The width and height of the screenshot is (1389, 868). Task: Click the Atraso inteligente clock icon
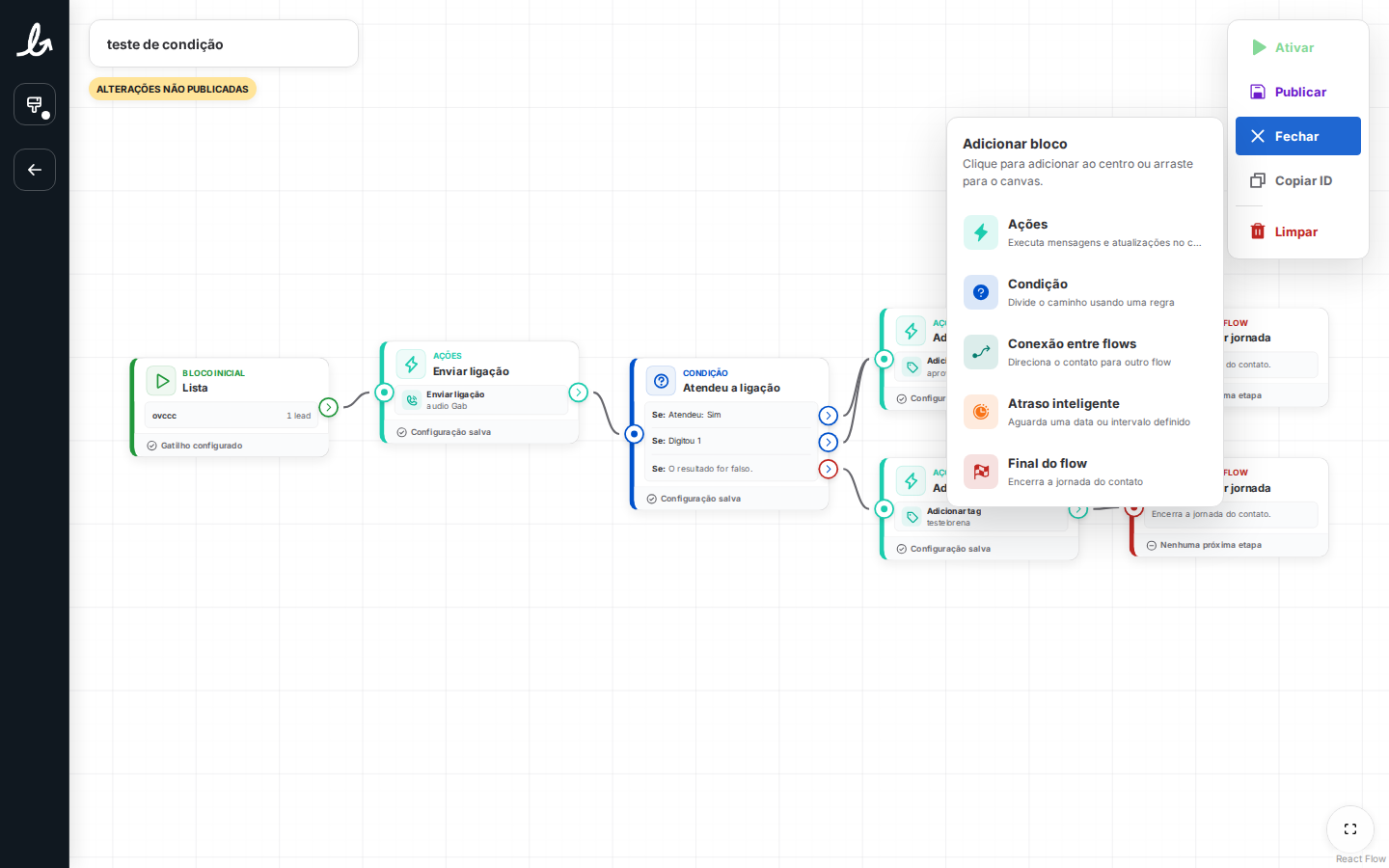[981, 412]
